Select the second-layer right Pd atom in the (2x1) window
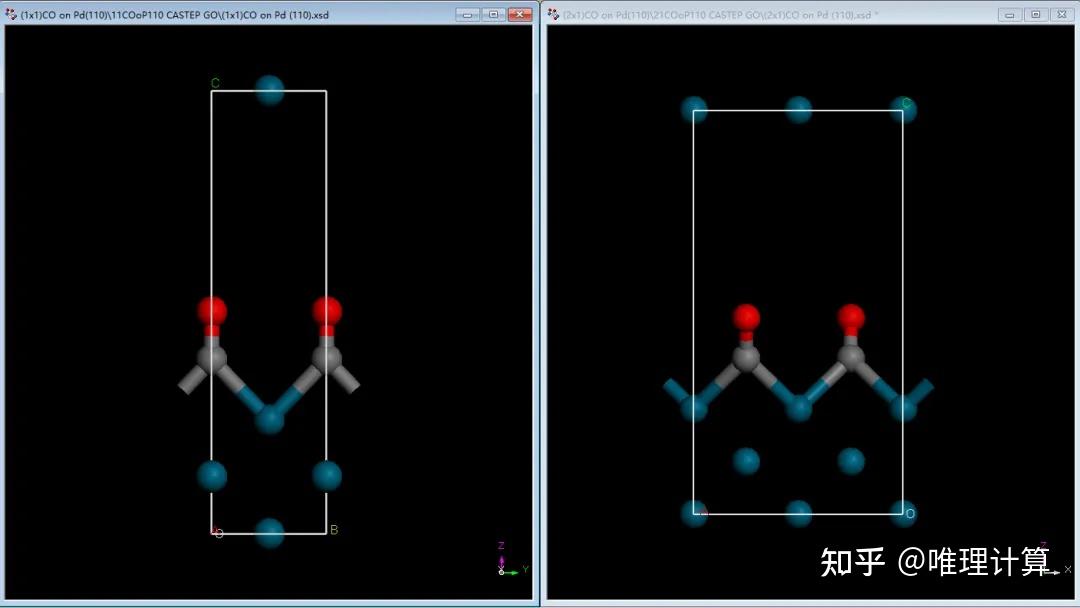This screenshot has width=1080, height=608. coord(851,461)
